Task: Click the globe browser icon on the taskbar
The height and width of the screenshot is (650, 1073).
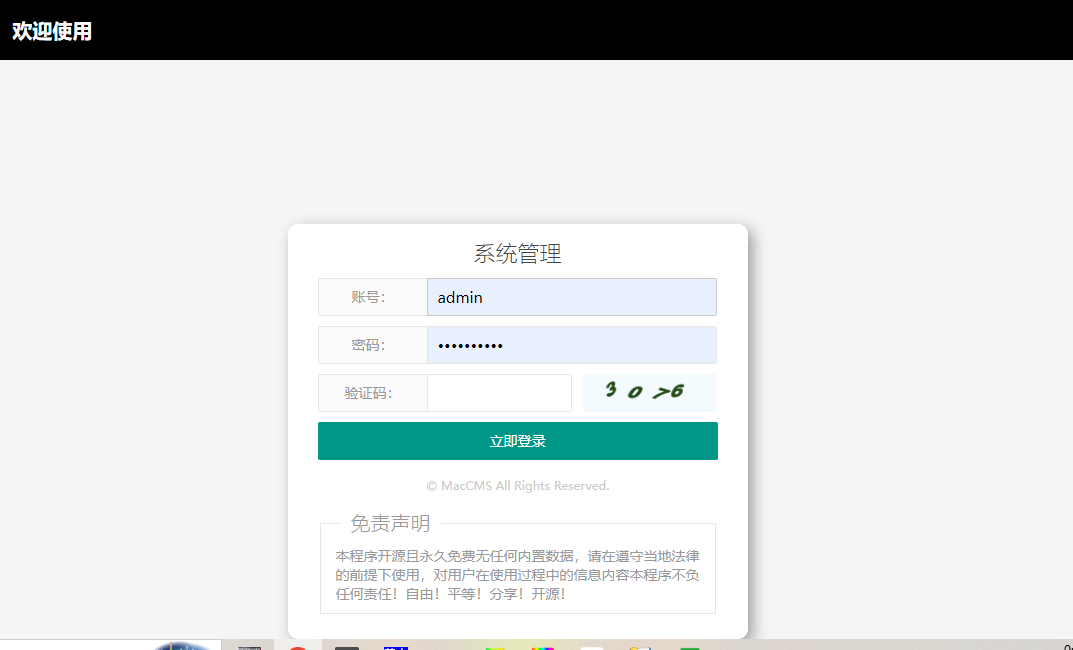Action: coord(188,645)
